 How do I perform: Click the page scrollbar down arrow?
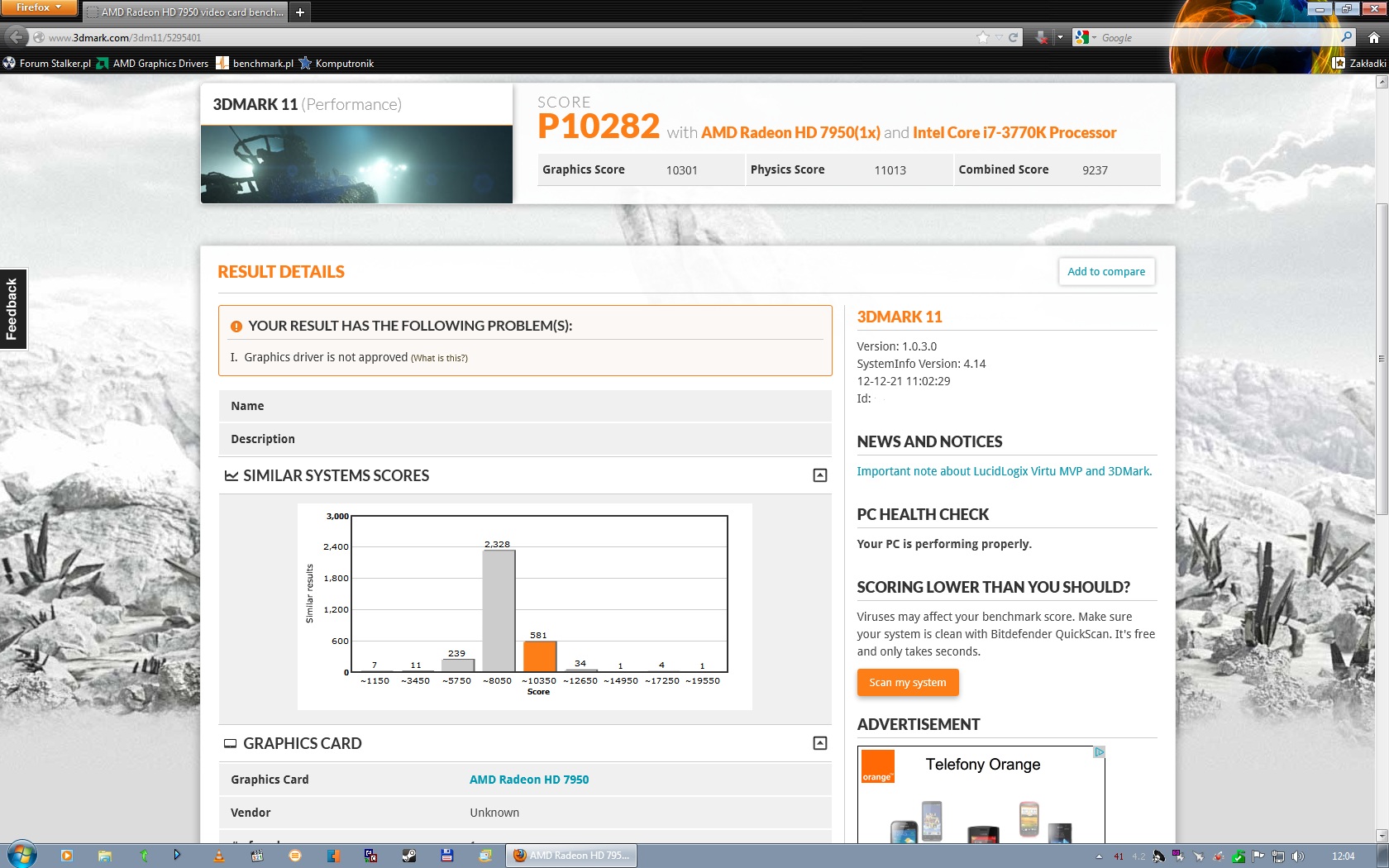[x=1382, y=836]
